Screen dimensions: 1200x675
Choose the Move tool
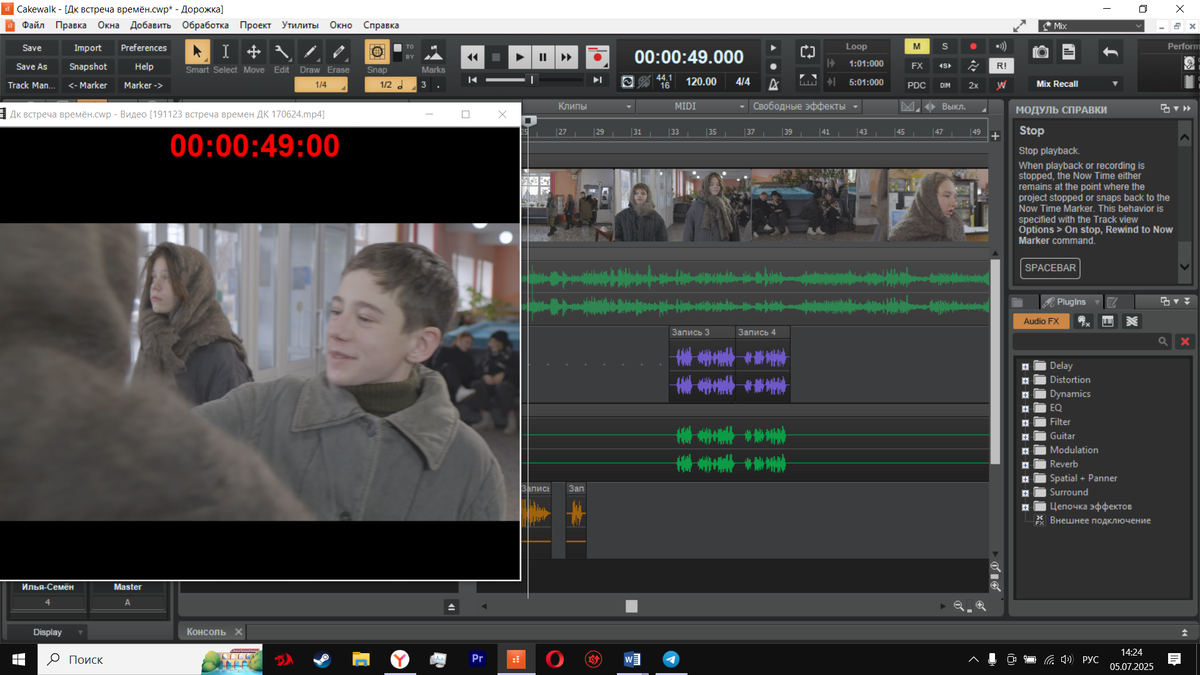254,53
